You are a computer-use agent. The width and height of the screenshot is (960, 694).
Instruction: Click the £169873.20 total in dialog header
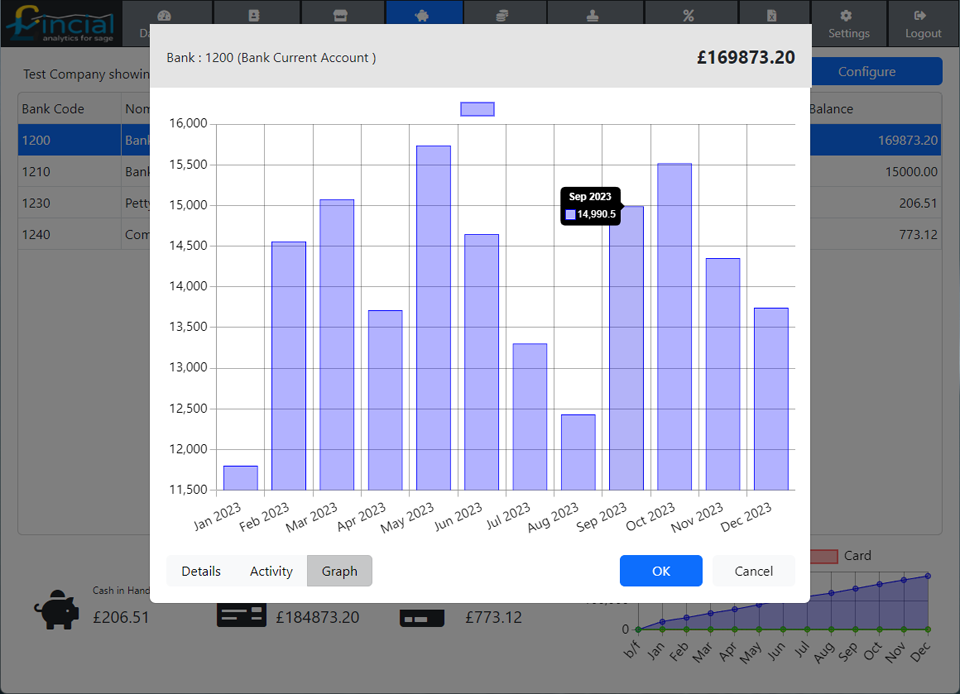[x=746, y=58]
